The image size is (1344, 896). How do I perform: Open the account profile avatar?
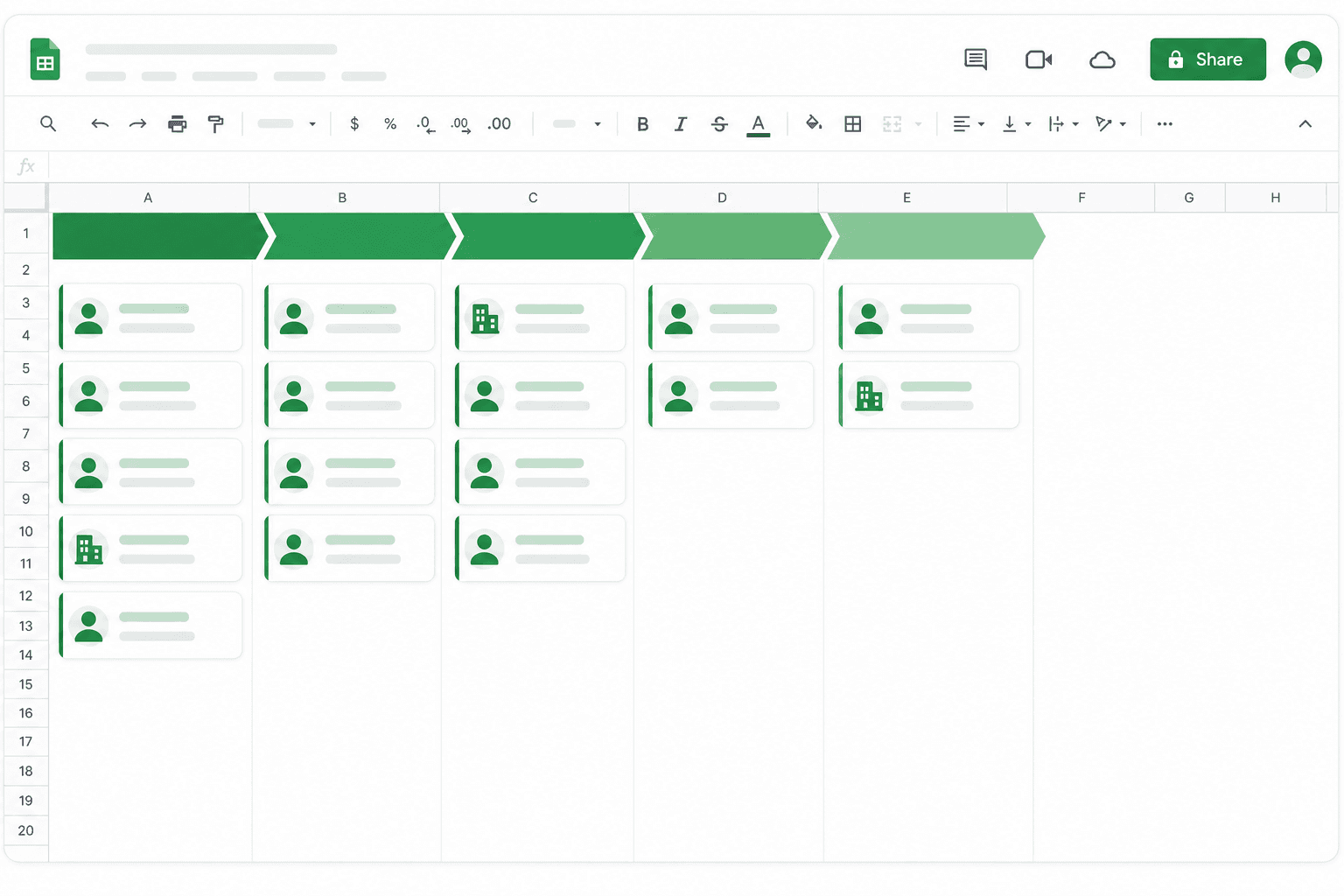coord(1303,59)
